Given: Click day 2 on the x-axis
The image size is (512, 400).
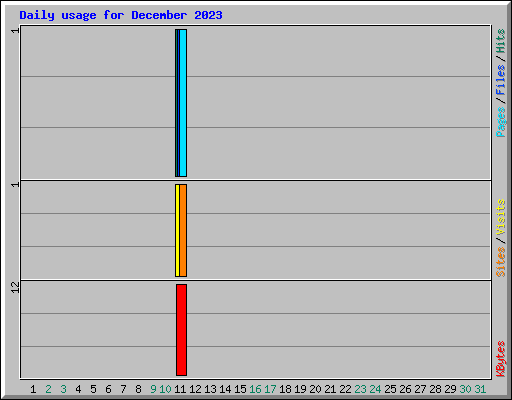Looking at the screenshot, I should [x=48, y=389].
